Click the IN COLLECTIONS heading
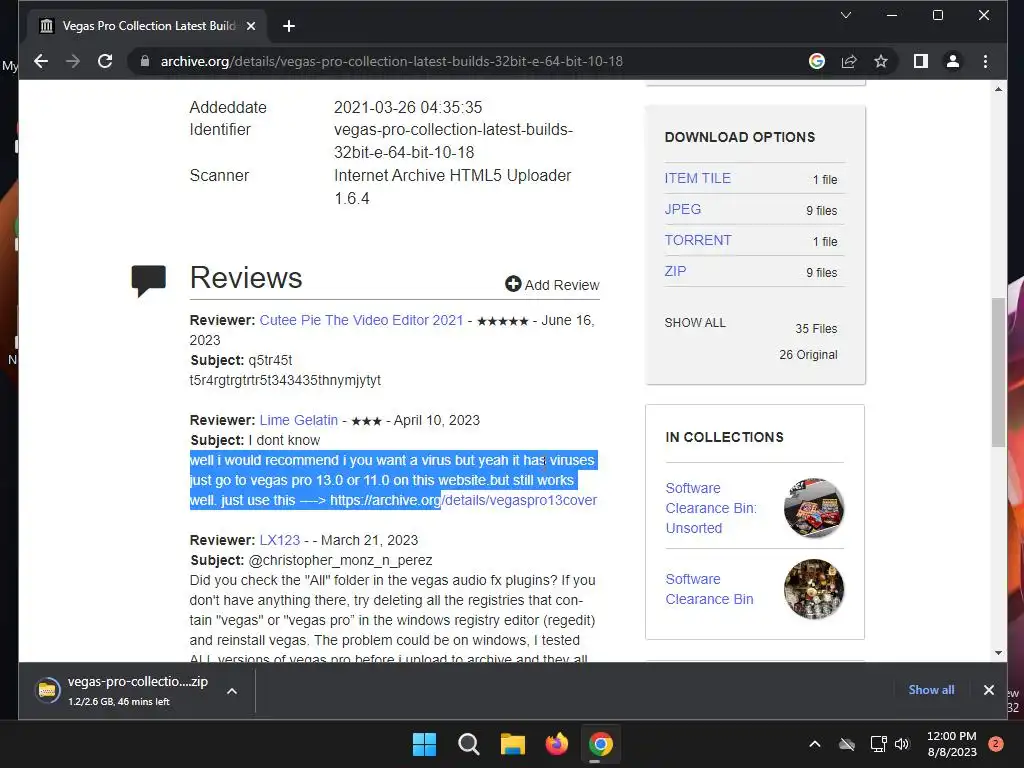The width and height of the screenshot is (1024, 768). coord(724,437)
